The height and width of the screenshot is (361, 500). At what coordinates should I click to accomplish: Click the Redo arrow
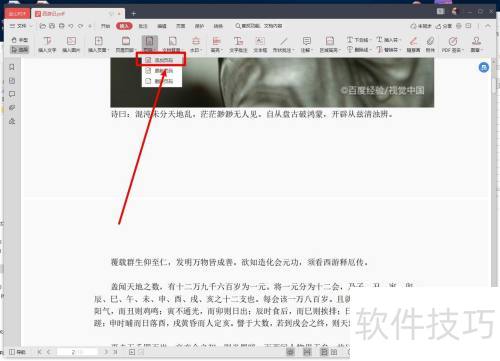pos(81,26)
